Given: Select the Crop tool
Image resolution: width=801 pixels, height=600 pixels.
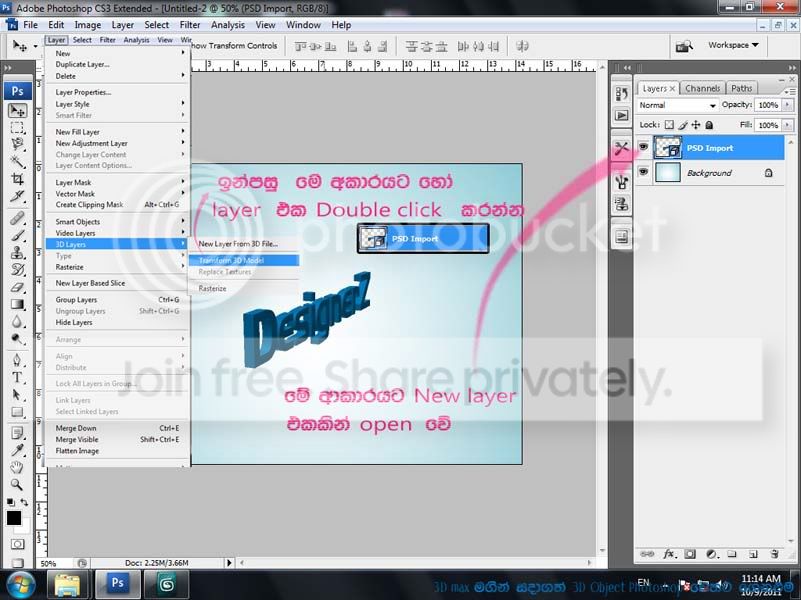Looking at the screenshot, I should click(x=17, y=179).
